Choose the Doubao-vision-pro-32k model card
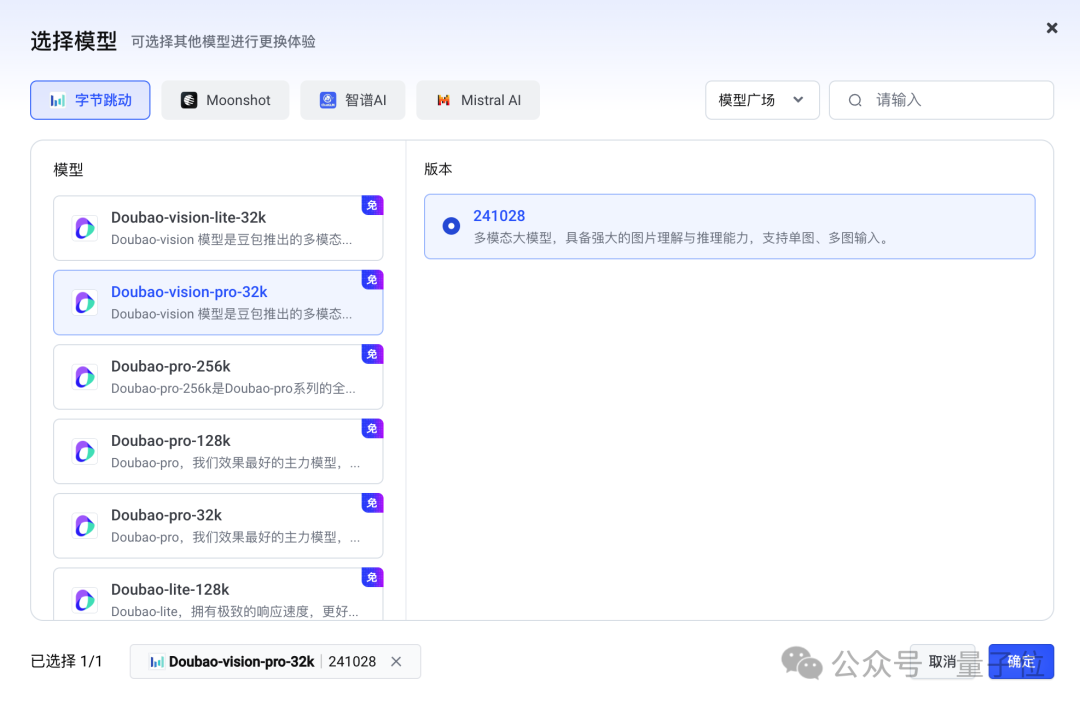This screenshot has width=1080, height=708. point(218,302)
